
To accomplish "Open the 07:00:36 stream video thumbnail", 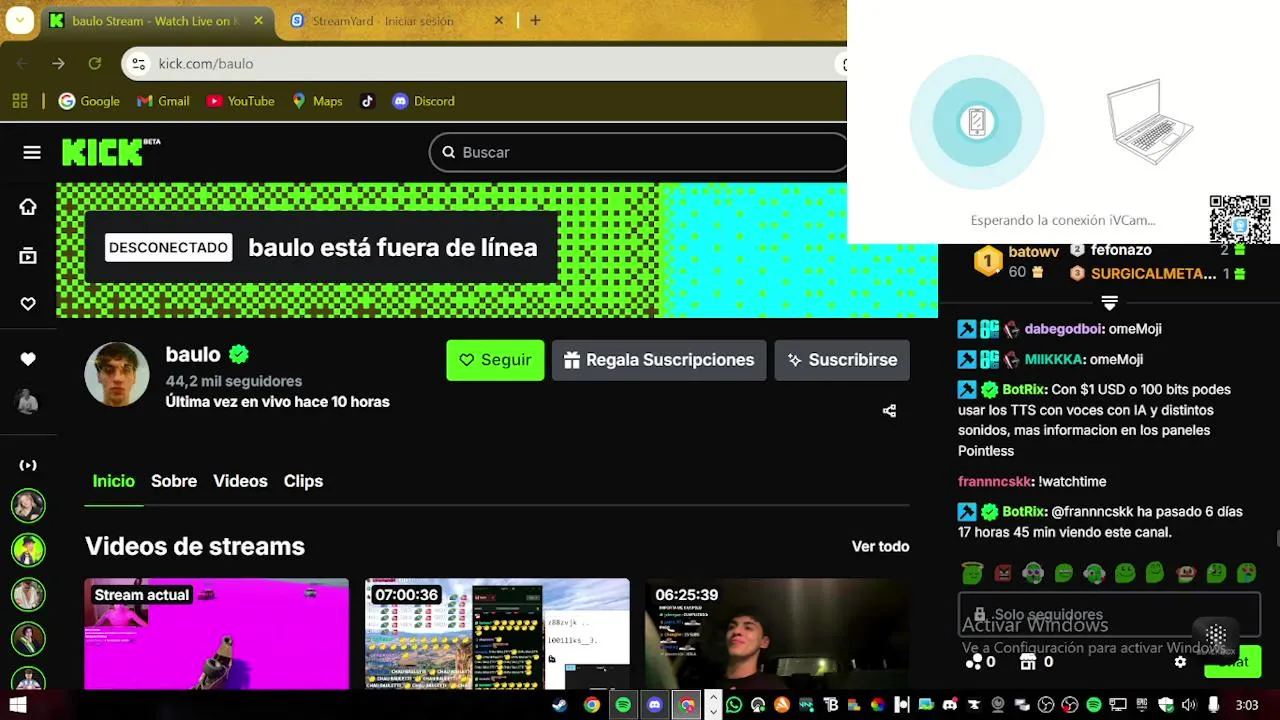I will [497, 634].
